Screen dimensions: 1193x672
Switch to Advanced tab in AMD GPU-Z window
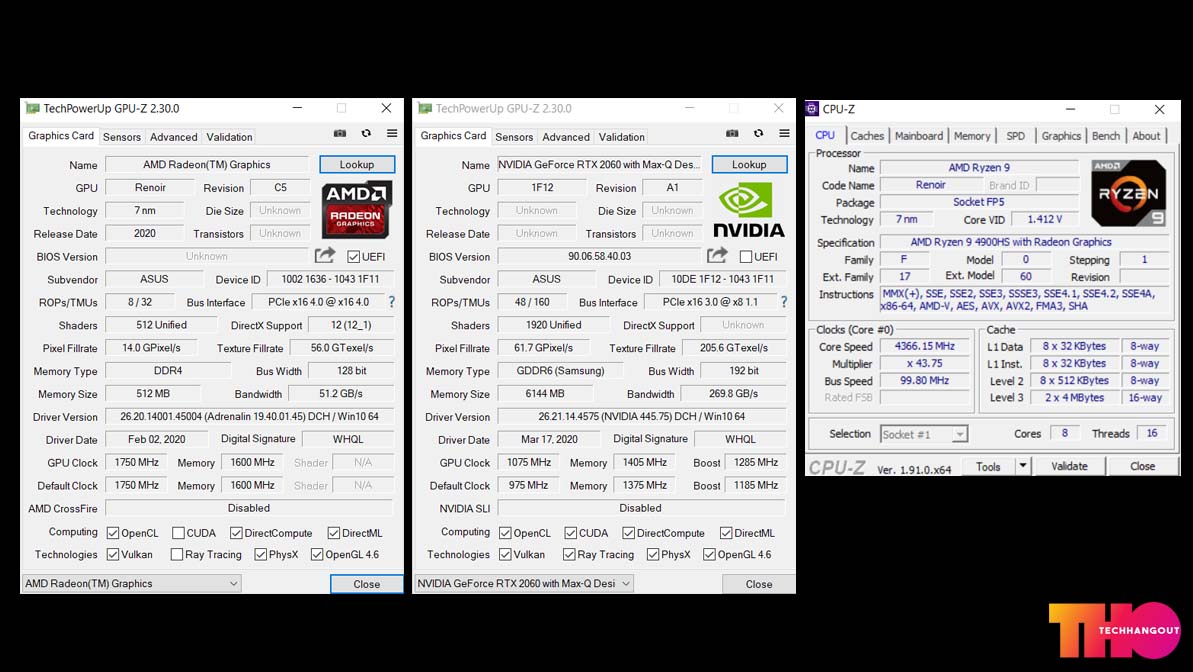[173, 137]
